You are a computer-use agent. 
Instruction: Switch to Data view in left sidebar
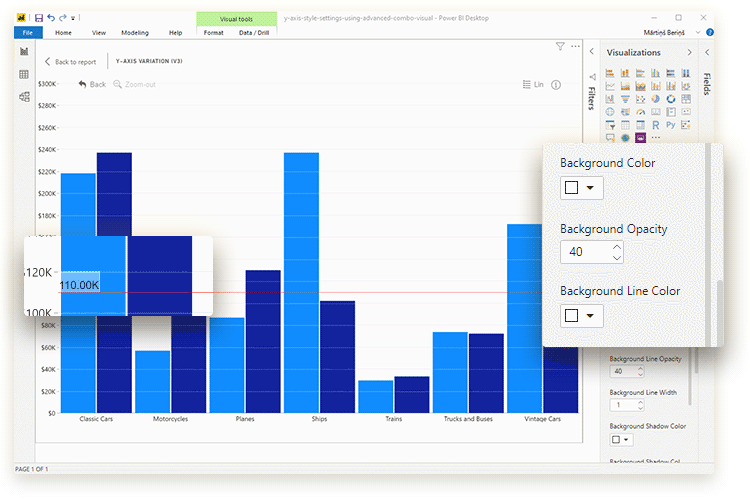pyautogui.click(x=24, y=74)
